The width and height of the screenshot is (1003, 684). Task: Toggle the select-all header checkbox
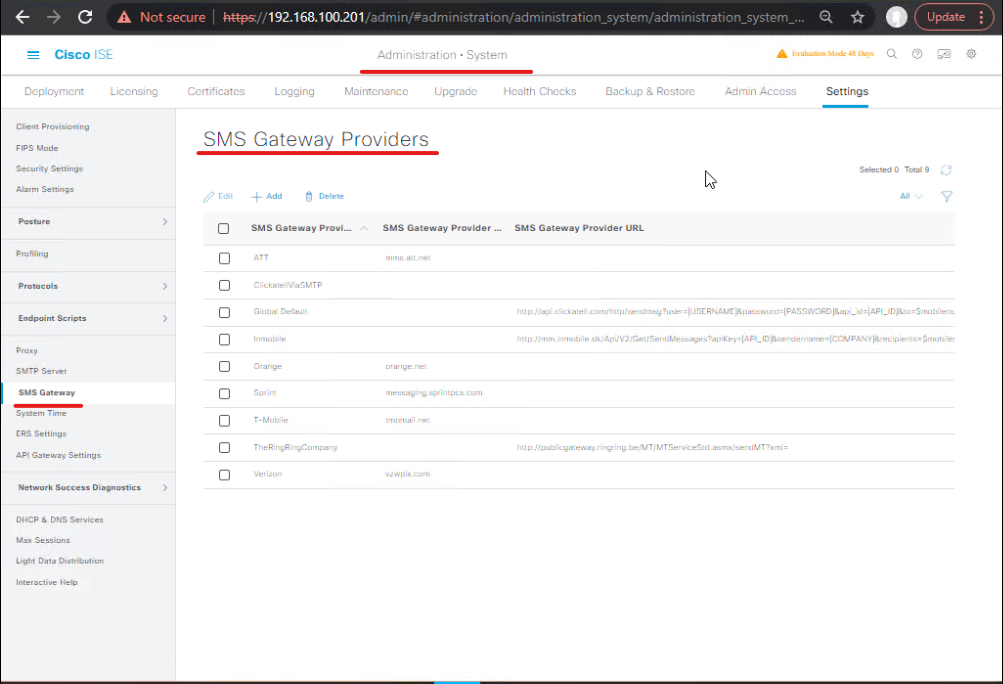pos(223,228)
